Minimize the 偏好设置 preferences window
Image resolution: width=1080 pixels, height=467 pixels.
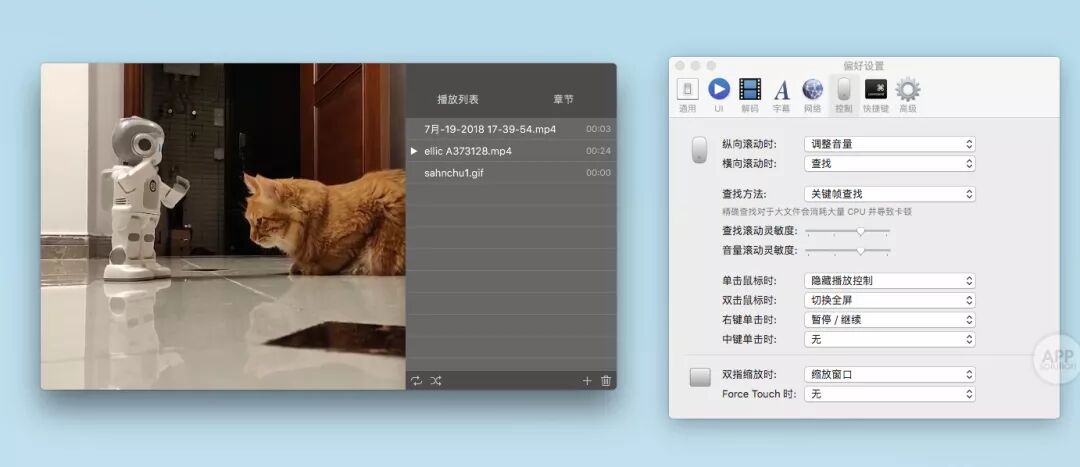point(696,65)
